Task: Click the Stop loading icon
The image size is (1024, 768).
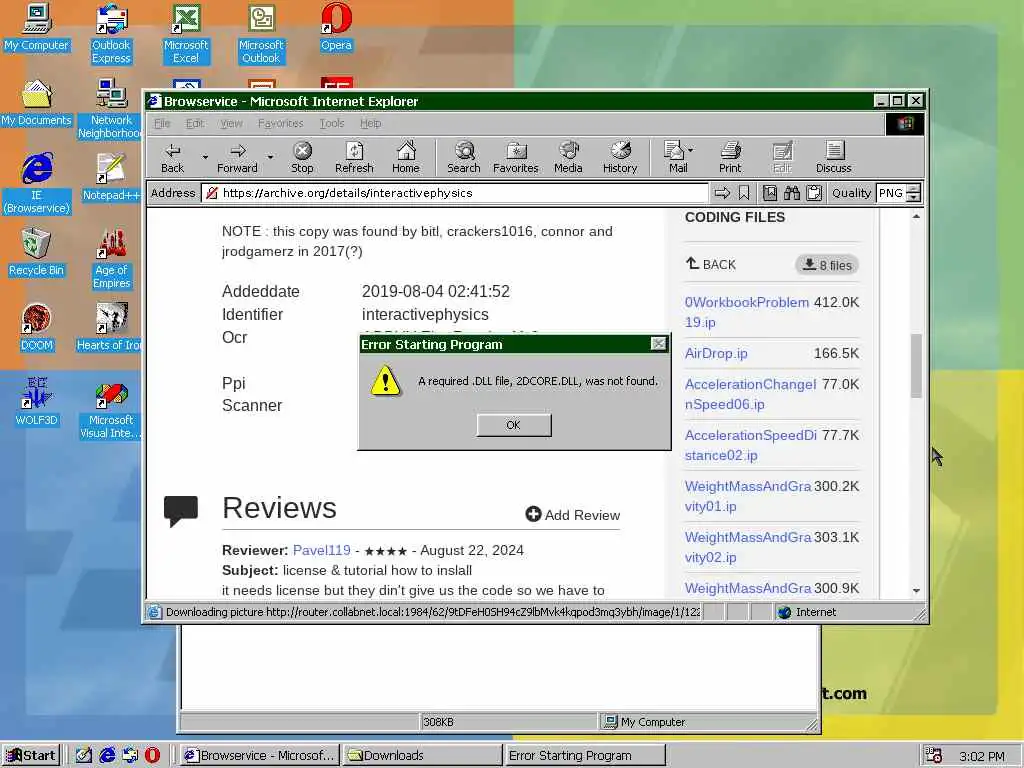Action: coord(302,157)
